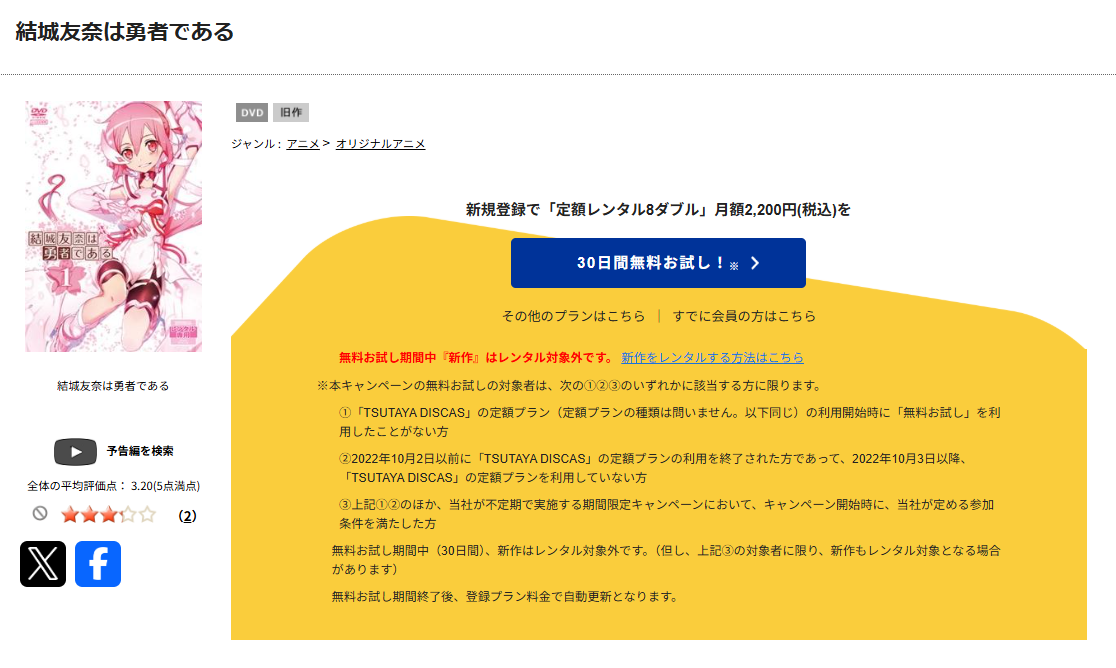
Task: Click the DVD badge
Action: 252,112
